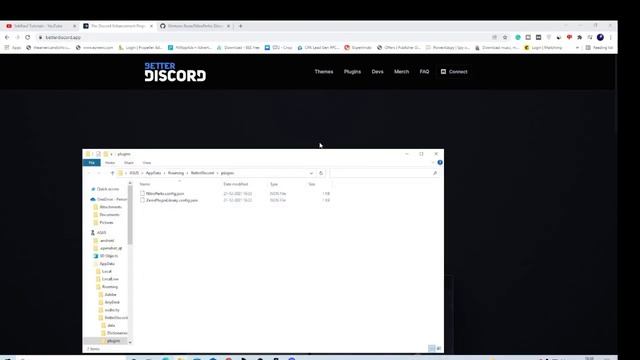Open the Chrome three-dot menu

(611, 37)
